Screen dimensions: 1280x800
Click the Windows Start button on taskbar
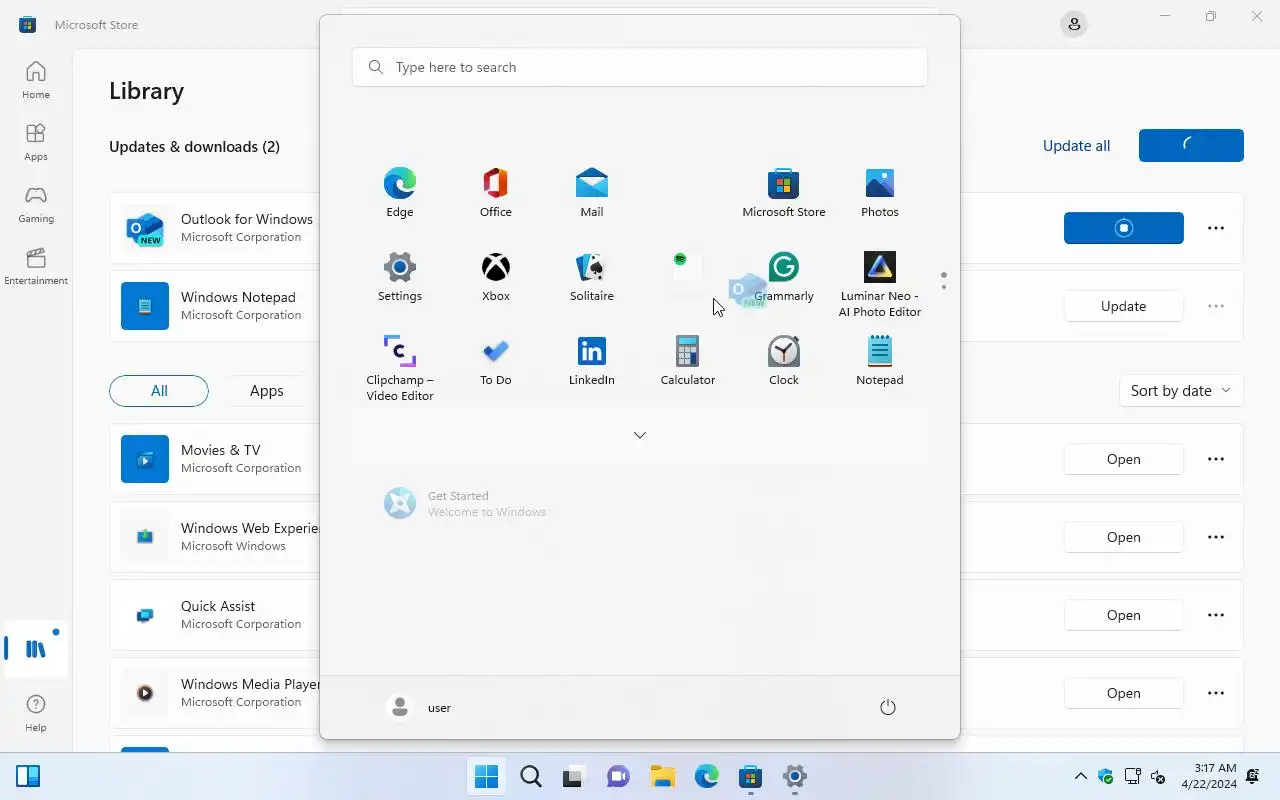487,776
